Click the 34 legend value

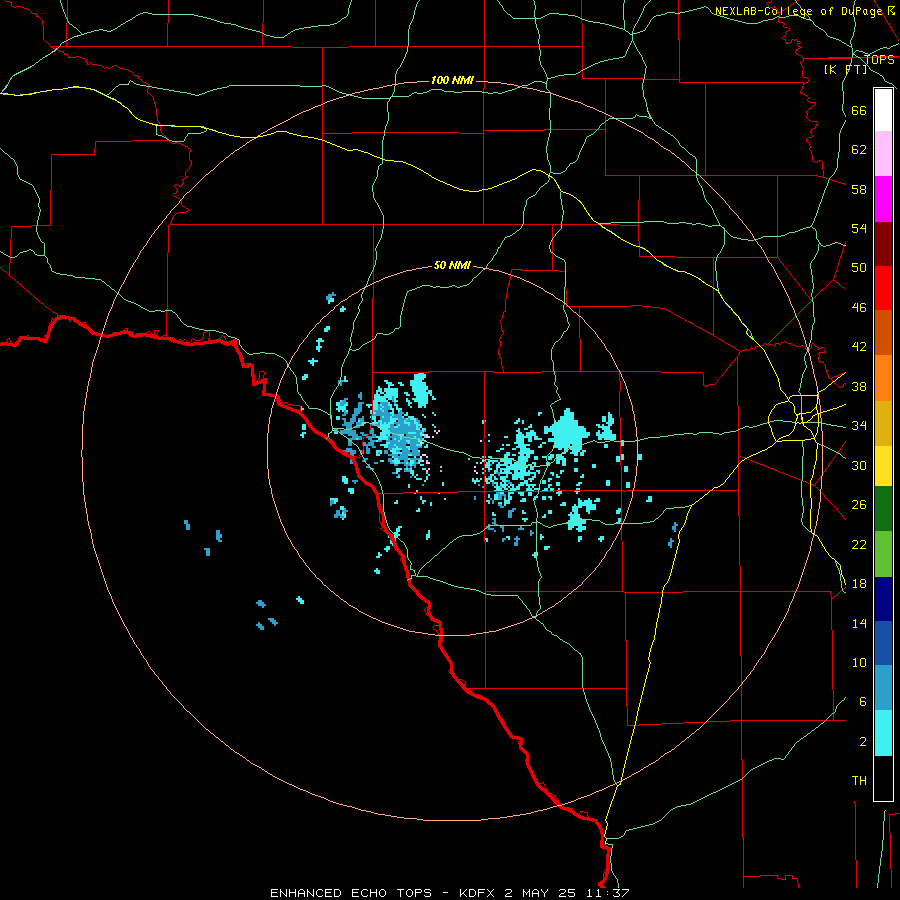[859, 426]
